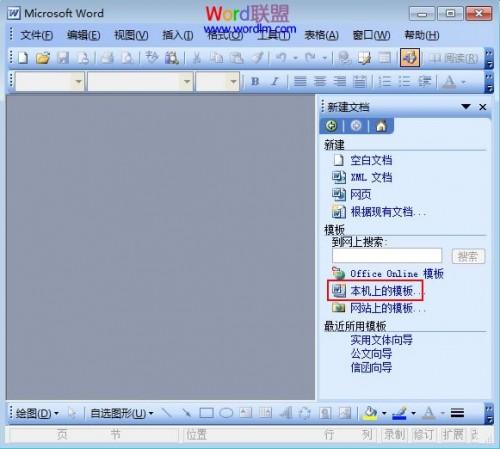Click the 网站上的模板 link
The width and height of the screenshot is (500, 449).
[387, 308]
